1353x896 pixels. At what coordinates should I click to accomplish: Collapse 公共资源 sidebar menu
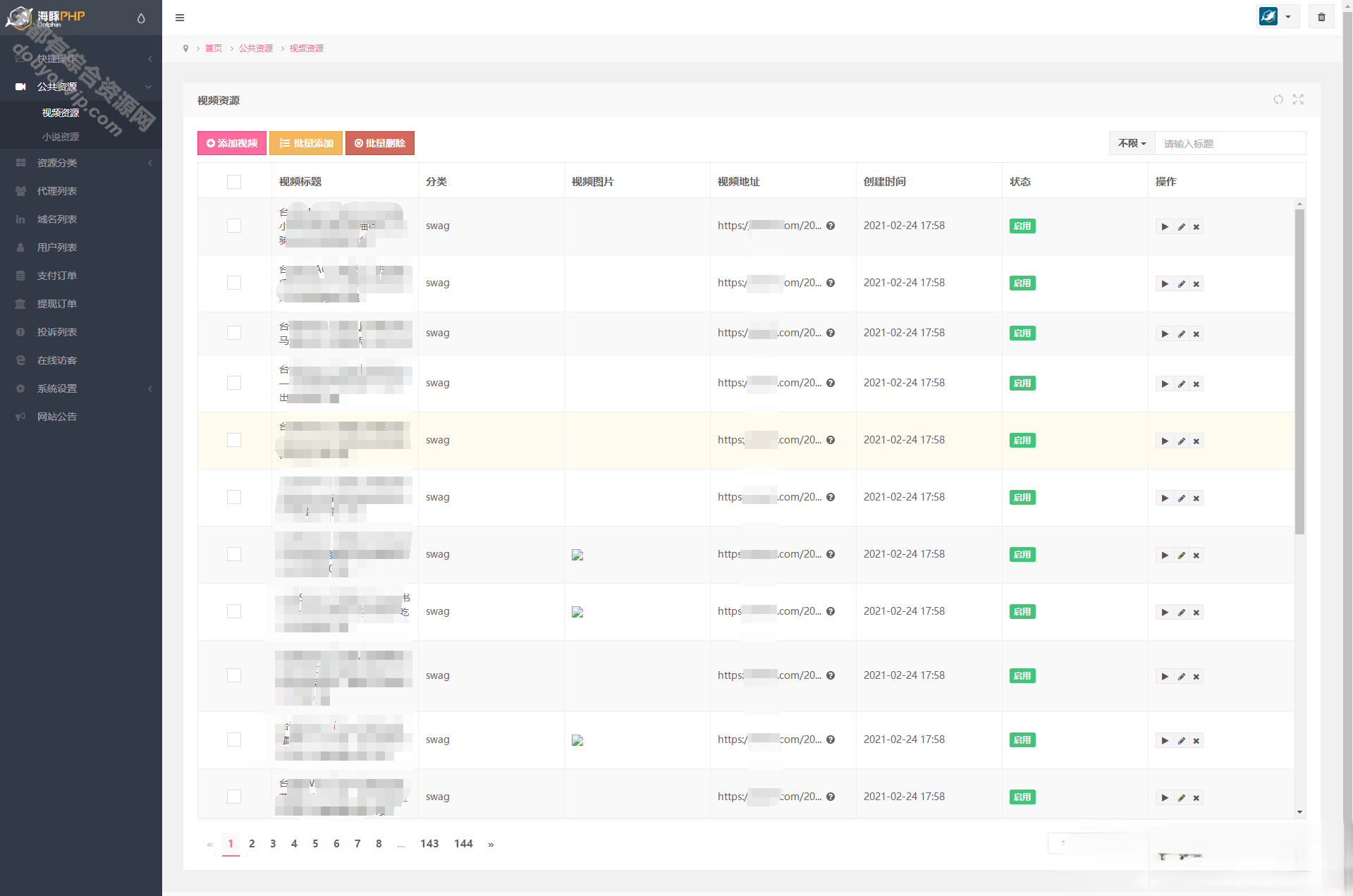[81, 87]
